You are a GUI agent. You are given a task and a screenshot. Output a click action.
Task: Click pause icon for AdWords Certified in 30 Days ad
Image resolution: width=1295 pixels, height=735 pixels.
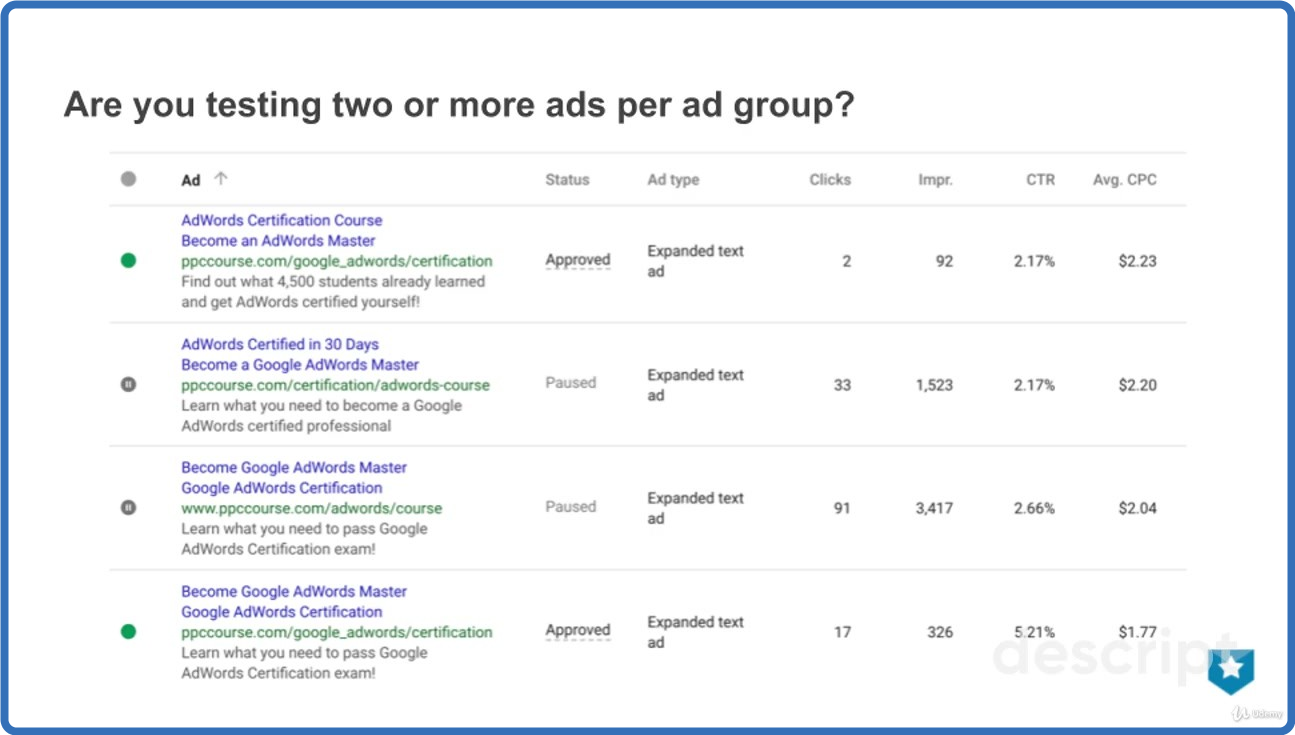point(128,384)
